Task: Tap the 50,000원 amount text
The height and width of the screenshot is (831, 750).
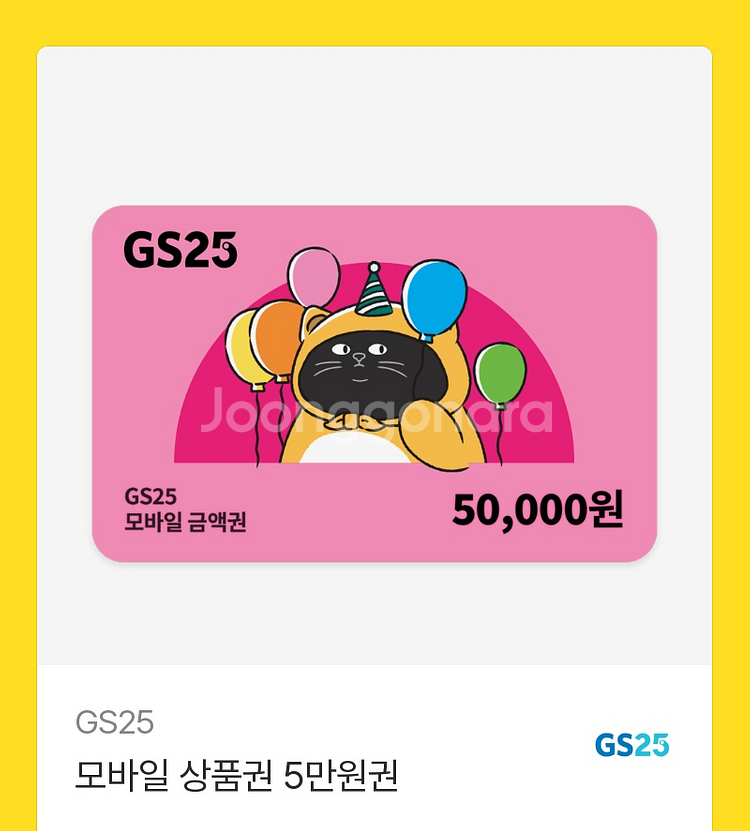Action: click(537, 509)
